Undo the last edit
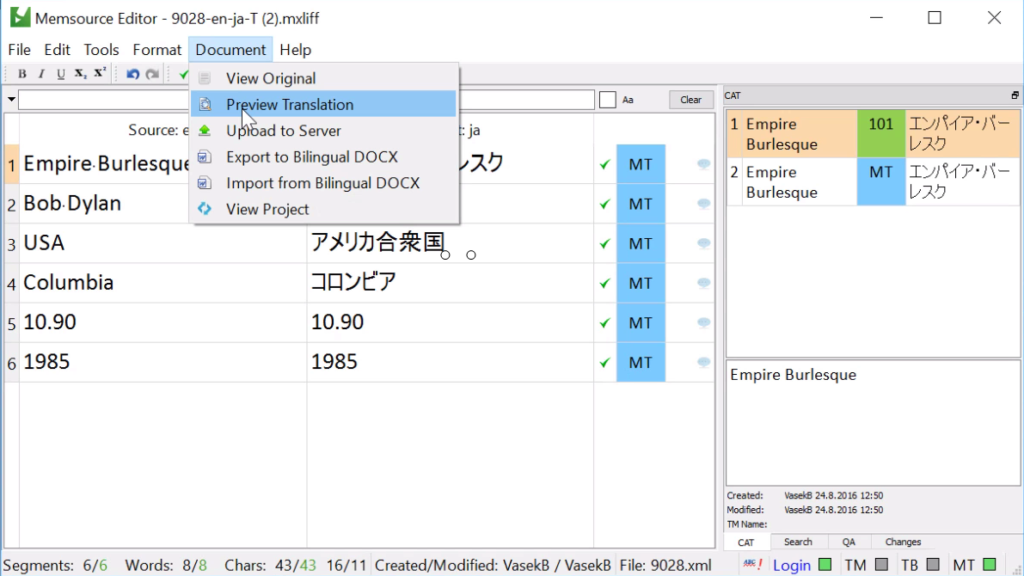 133,74
